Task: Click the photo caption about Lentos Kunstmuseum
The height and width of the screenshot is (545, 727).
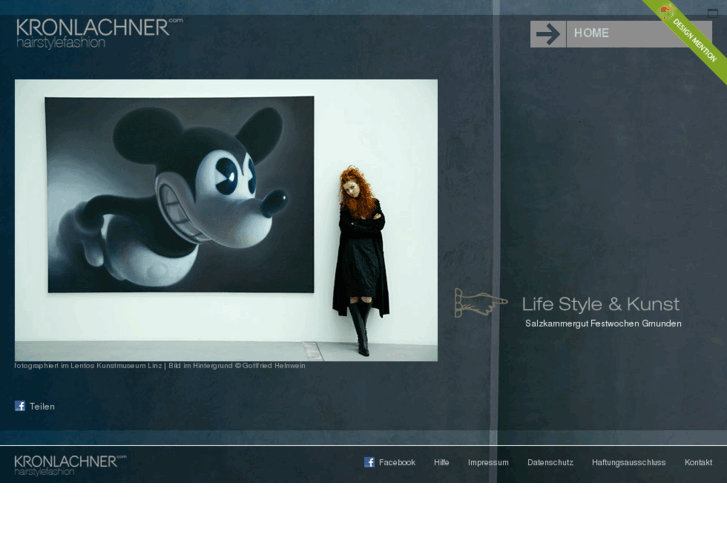Action: (160, 365)
